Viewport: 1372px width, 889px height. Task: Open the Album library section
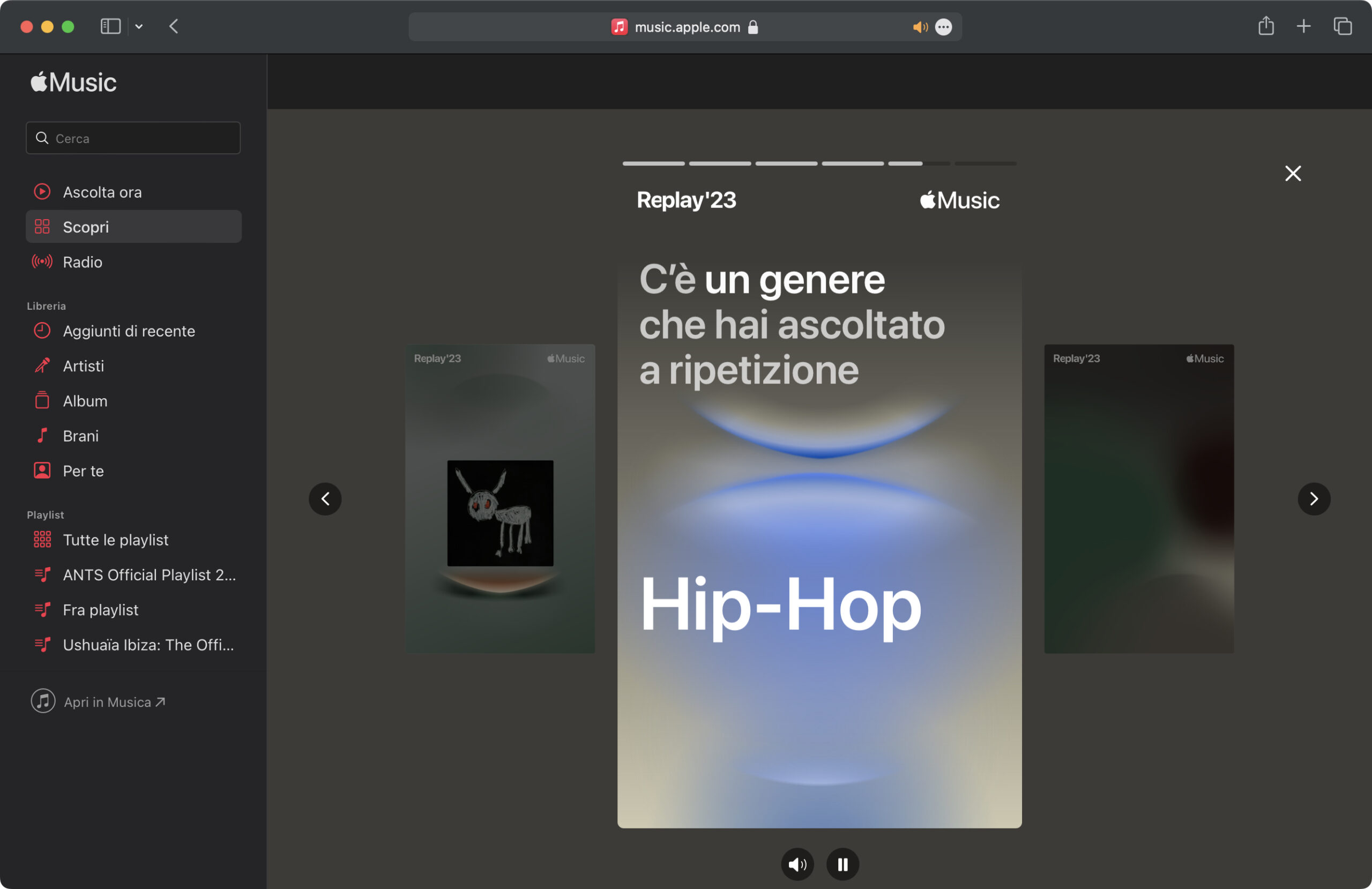[x=133, y=401]
